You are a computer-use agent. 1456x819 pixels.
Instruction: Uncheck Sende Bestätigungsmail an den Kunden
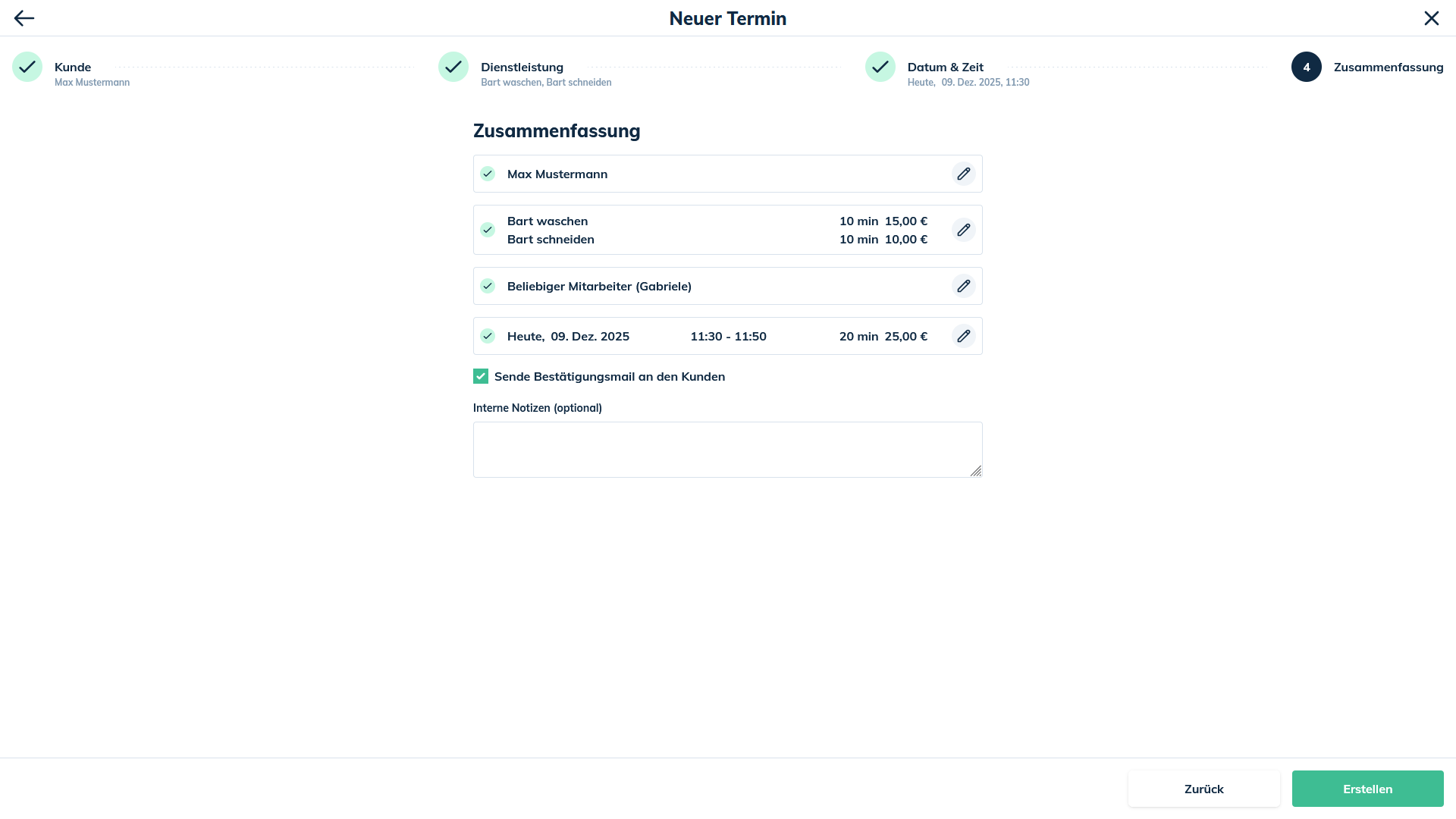coord(481,376)
